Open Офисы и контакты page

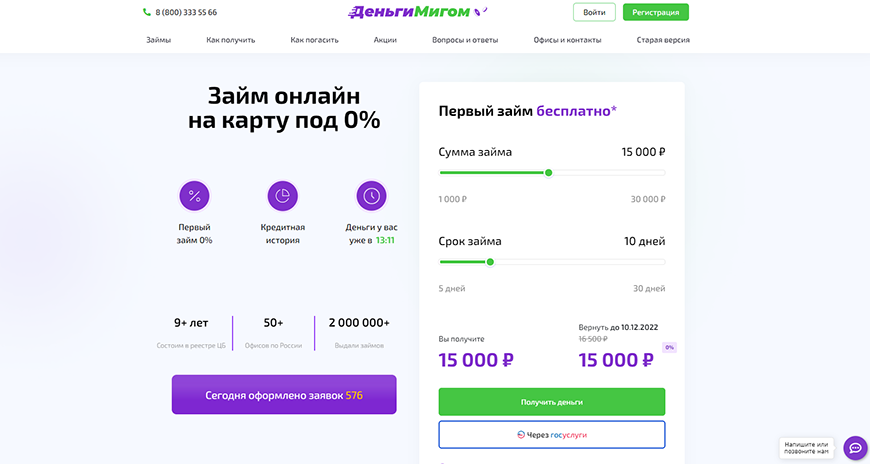pyautogui.click(x=567, y=40)
